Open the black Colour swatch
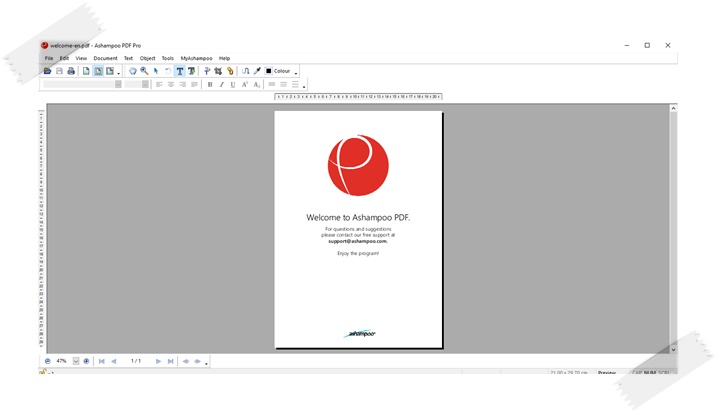 (268, 71)
